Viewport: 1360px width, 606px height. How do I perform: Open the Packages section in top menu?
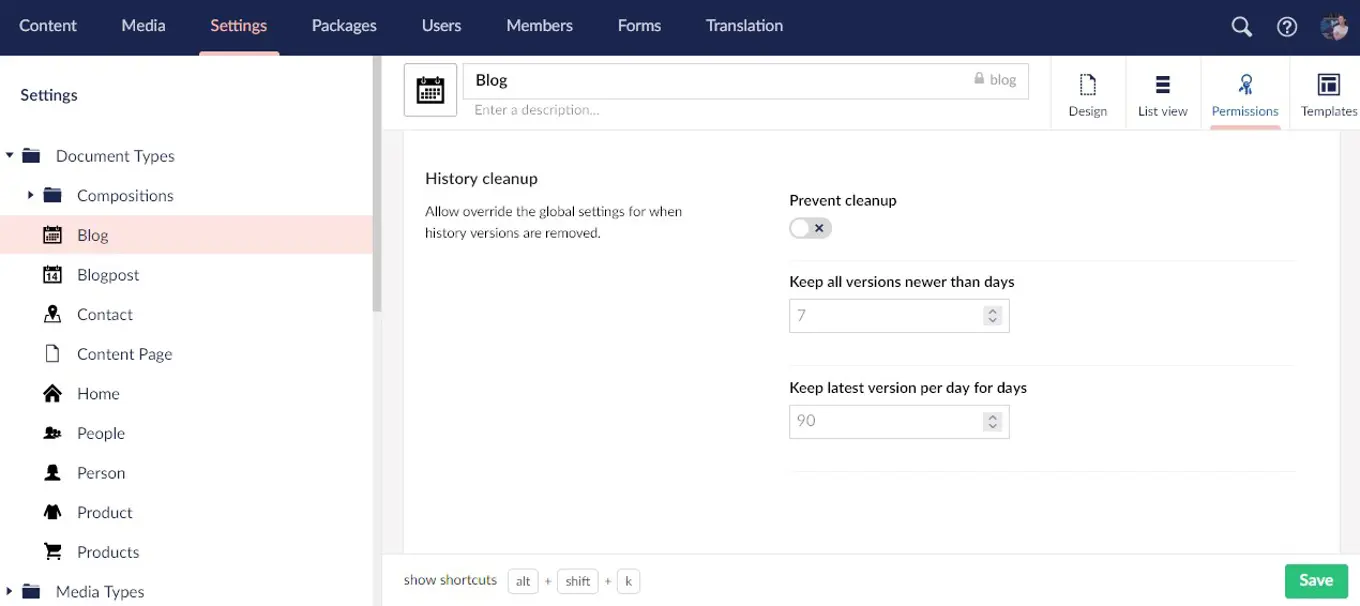[x=344, y=26]
